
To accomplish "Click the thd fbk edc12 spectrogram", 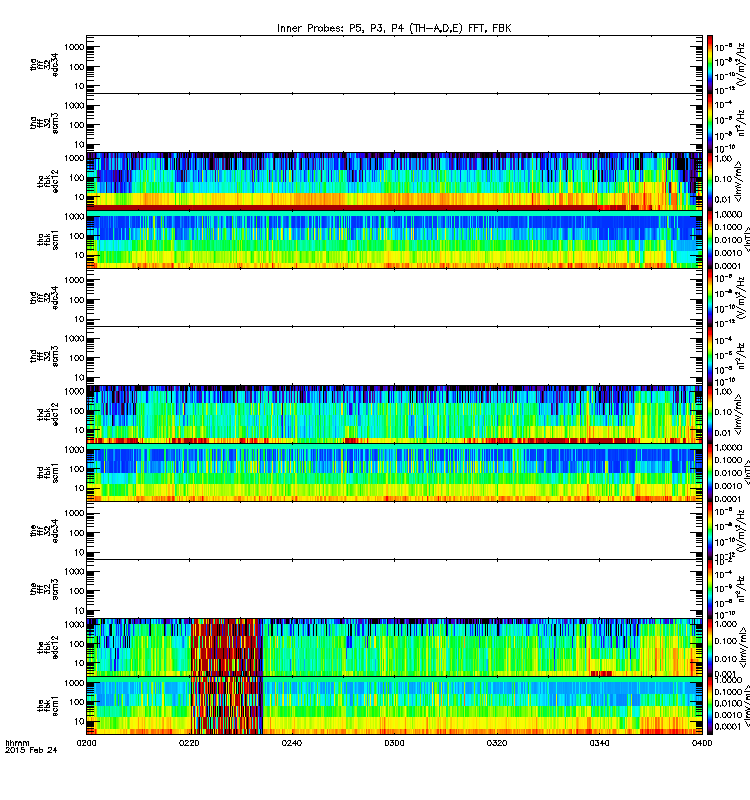I will tap(394, 414).
